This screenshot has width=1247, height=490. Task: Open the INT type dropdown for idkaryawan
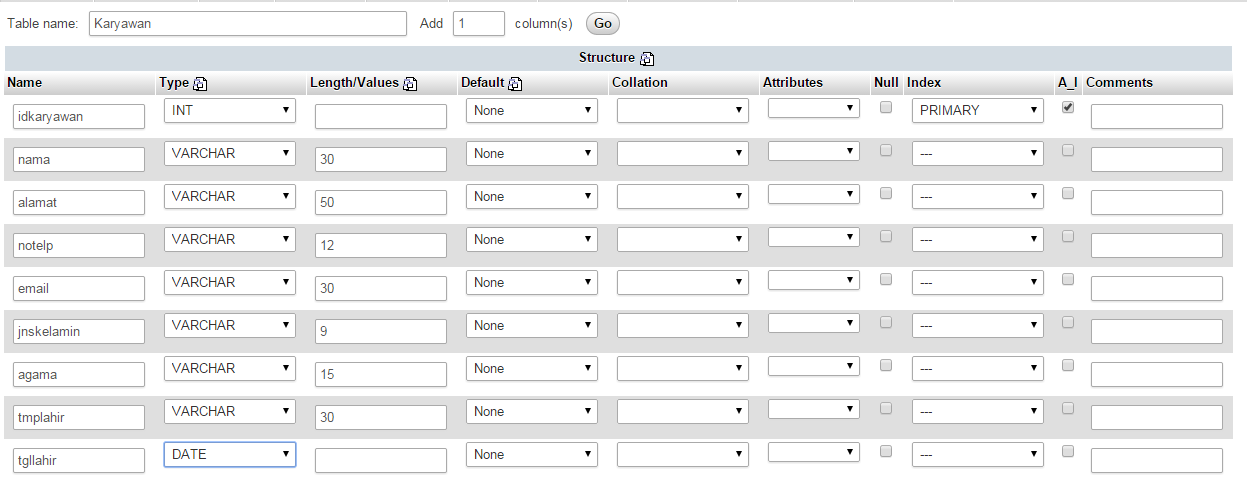point(230,110)
